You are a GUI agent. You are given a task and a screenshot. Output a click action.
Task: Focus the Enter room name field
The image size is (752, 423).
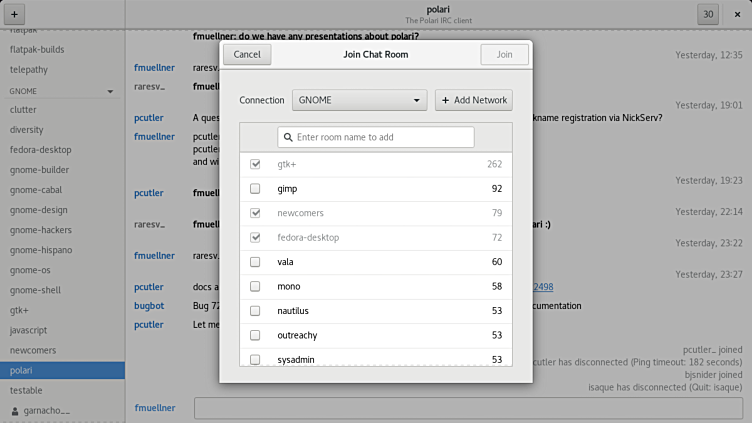point(376,137)
